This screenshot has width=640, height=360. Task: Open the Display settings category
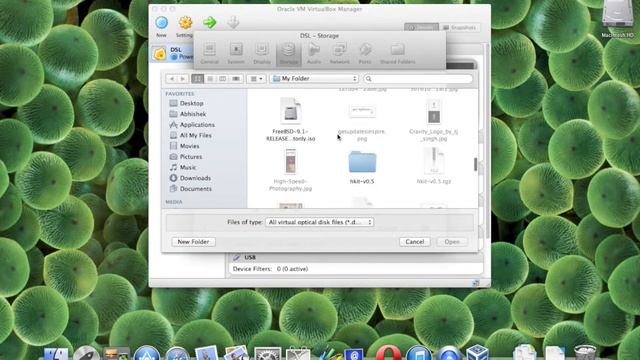pos(262,53)
